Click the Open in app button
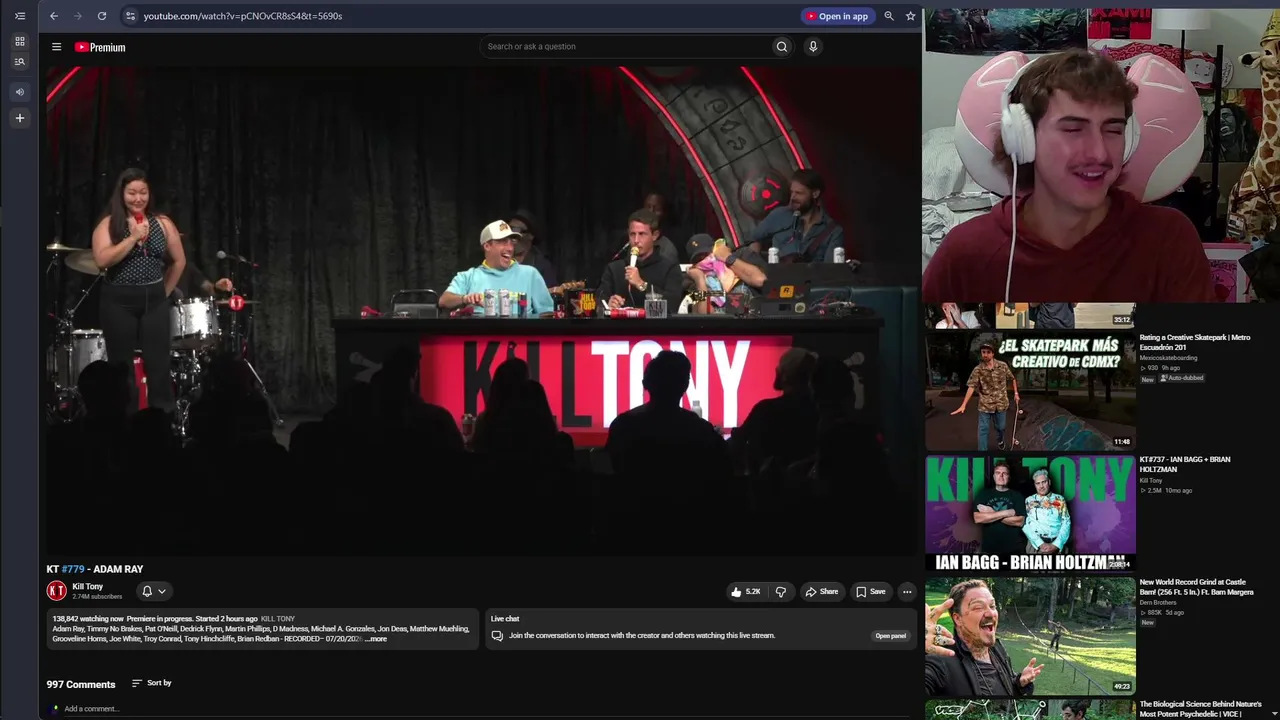The width and height of the screenshot is (1280, 720). (838, 16)
